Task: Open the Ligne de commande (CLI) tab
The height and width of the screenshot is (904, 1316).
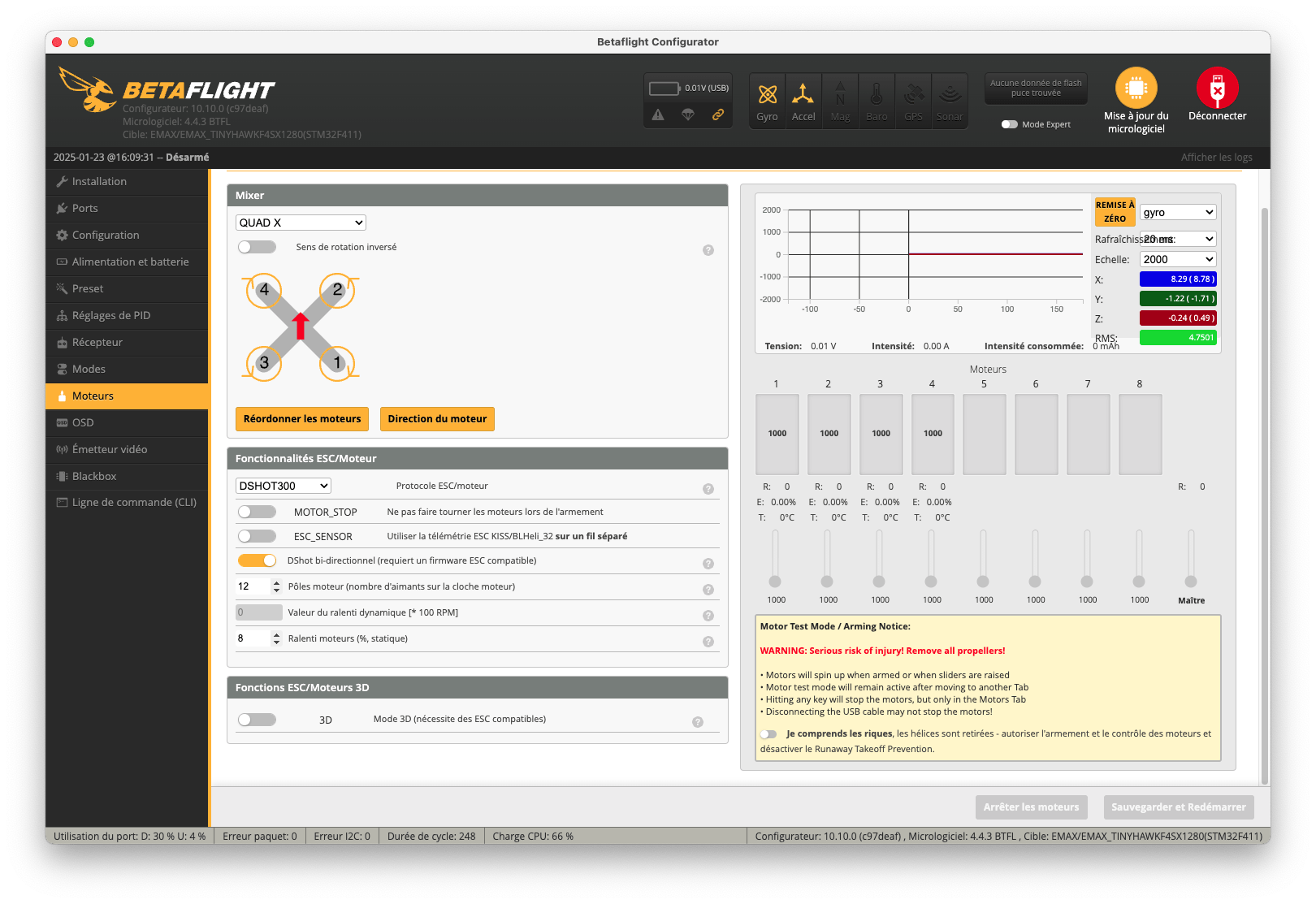Action: point(127,503)
